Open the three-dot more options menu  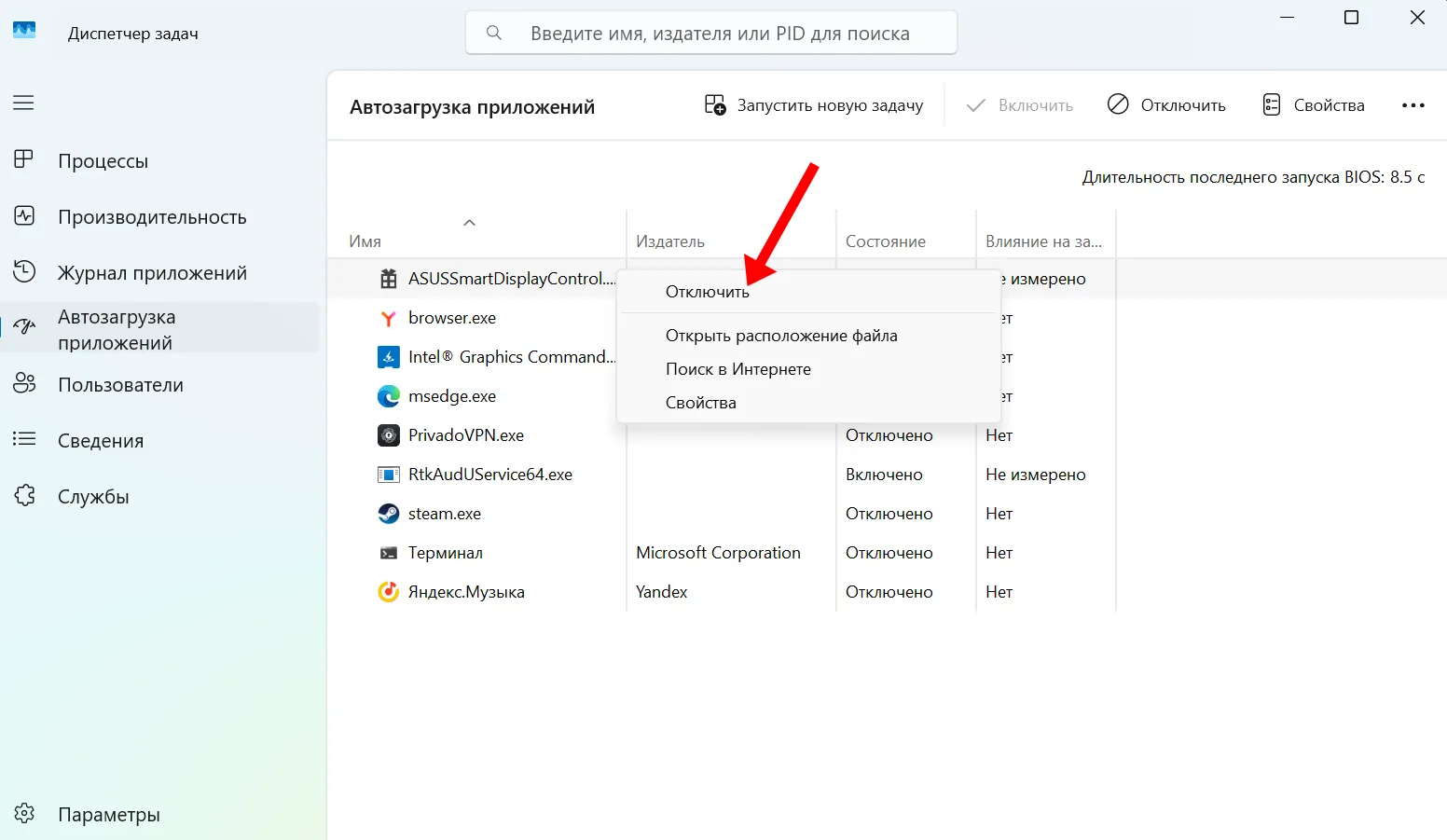pyautogui.click(x=1413, y=105)
